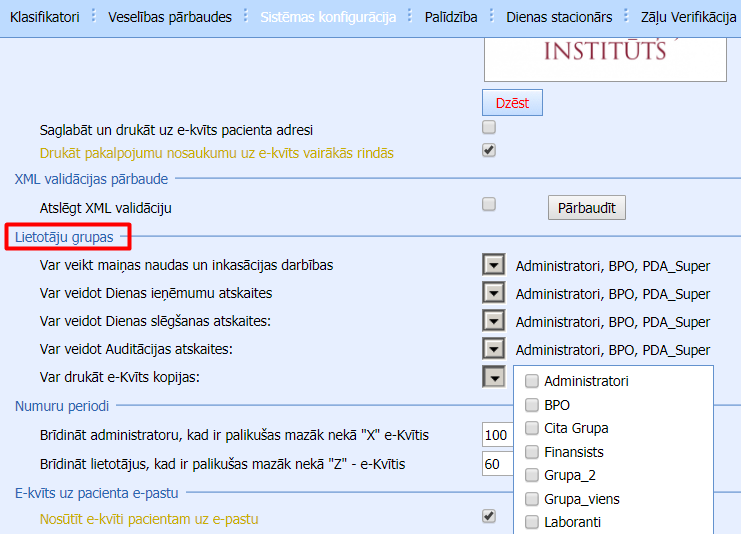Uncheck printing service name in multiple rows
Image resolution: width=741 pixels, height=534 pixels.
pos(489,151)
